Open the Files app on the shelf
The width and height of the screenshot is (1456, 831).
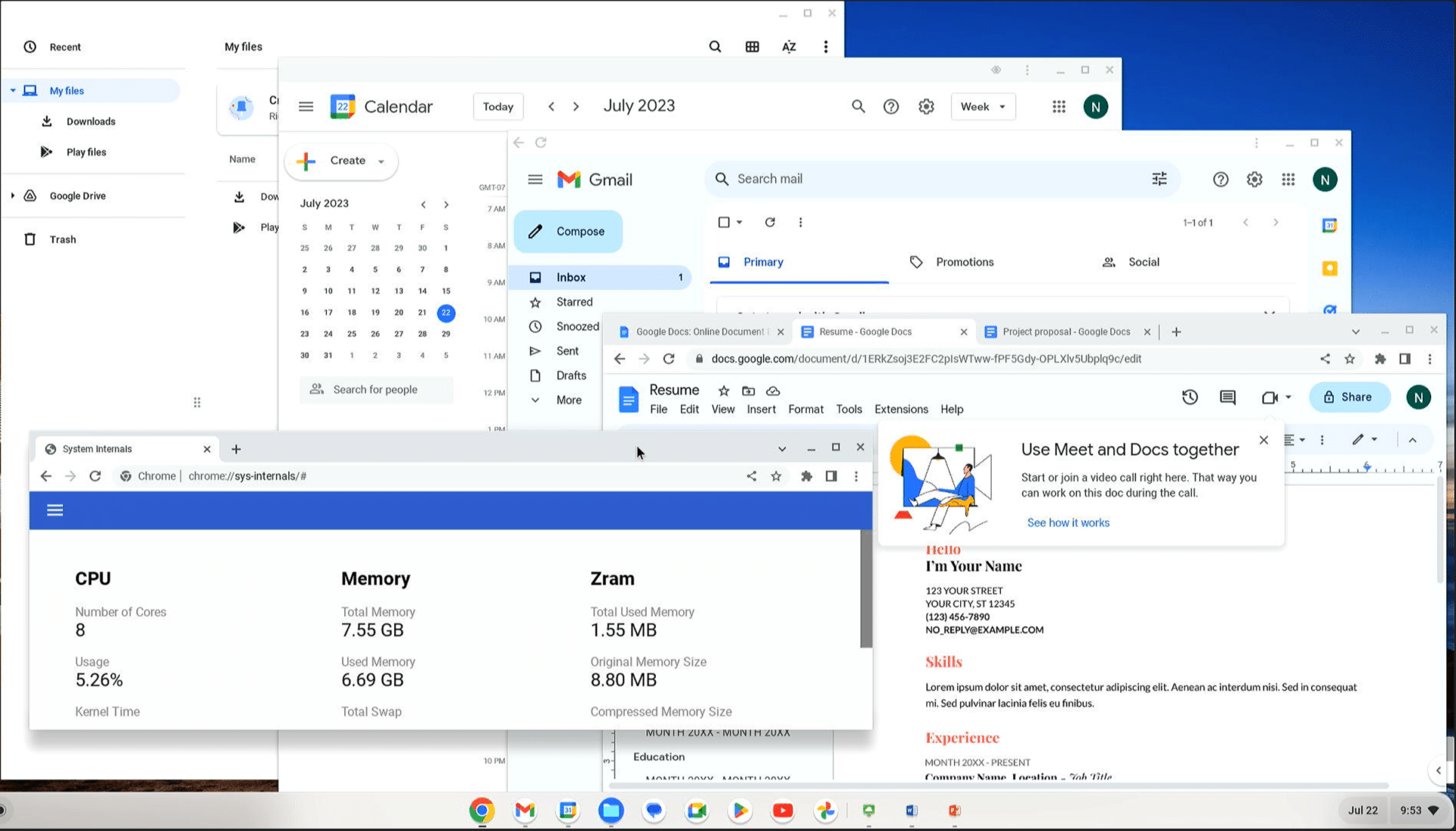tap(610, 811)
